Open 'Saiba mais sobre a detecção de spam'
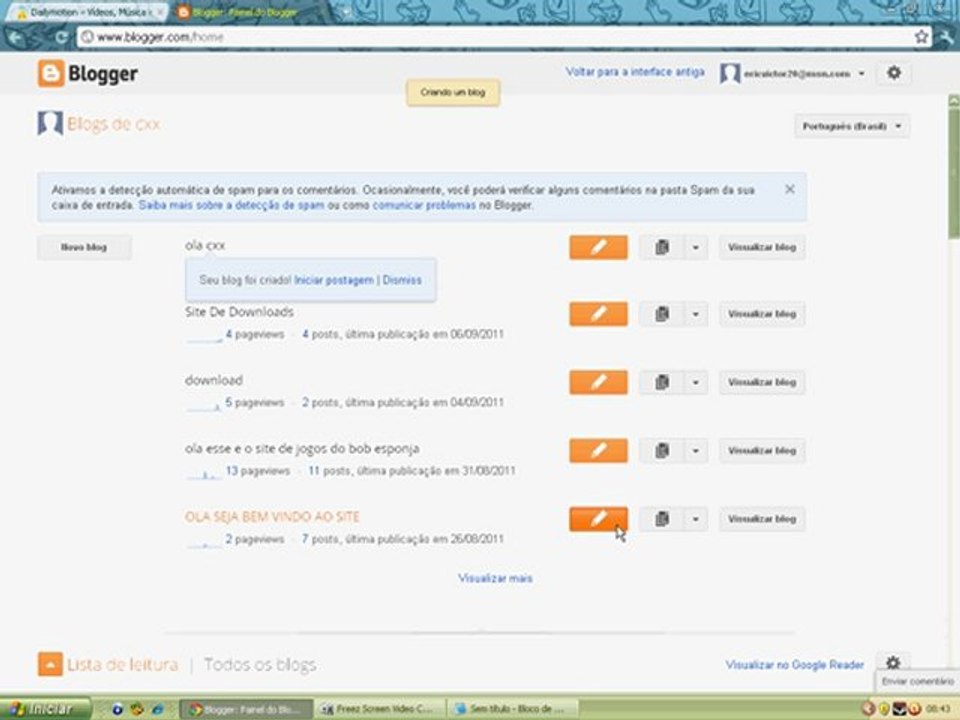 click(x=231, y=205)
